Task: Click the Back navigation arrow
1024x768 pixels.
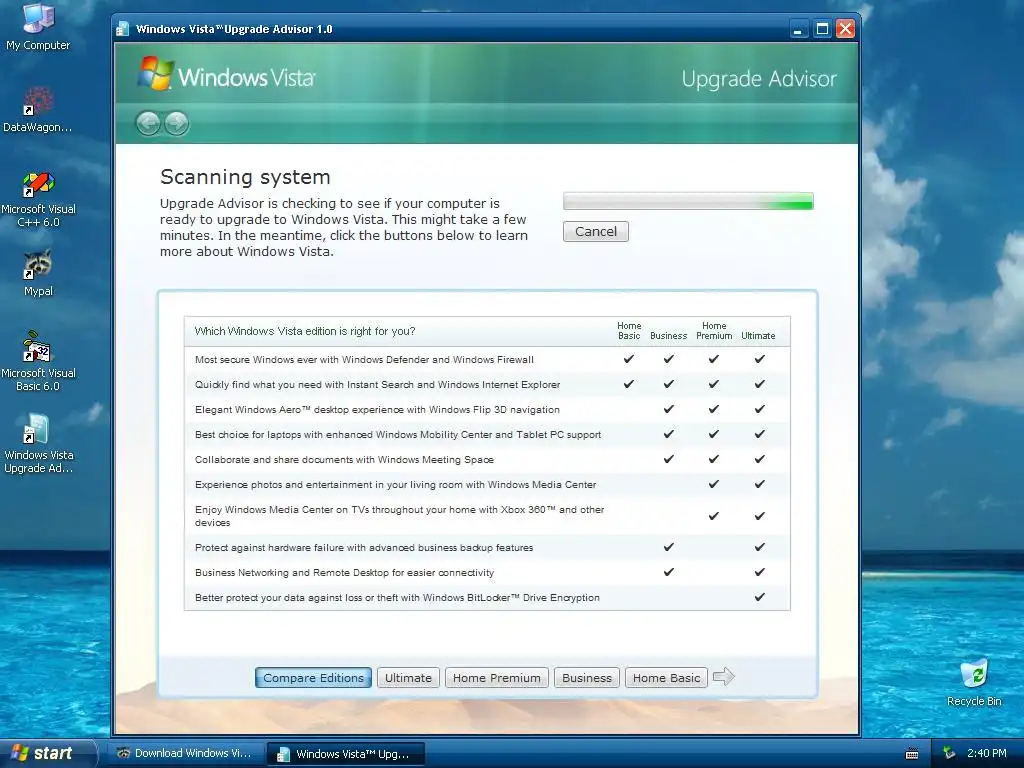Action: [x=148, y=123]
